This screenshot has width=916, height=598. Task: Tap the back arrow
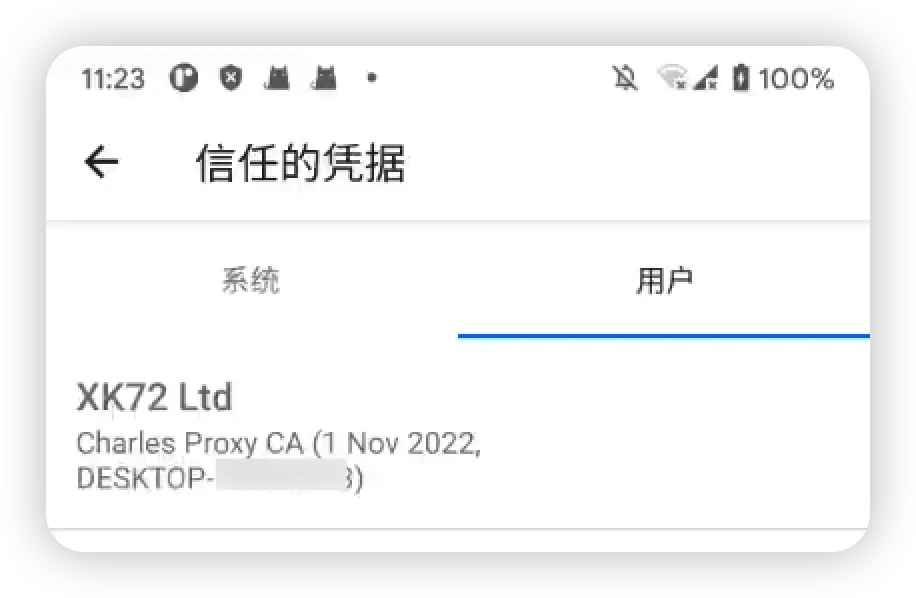[102, 162]
